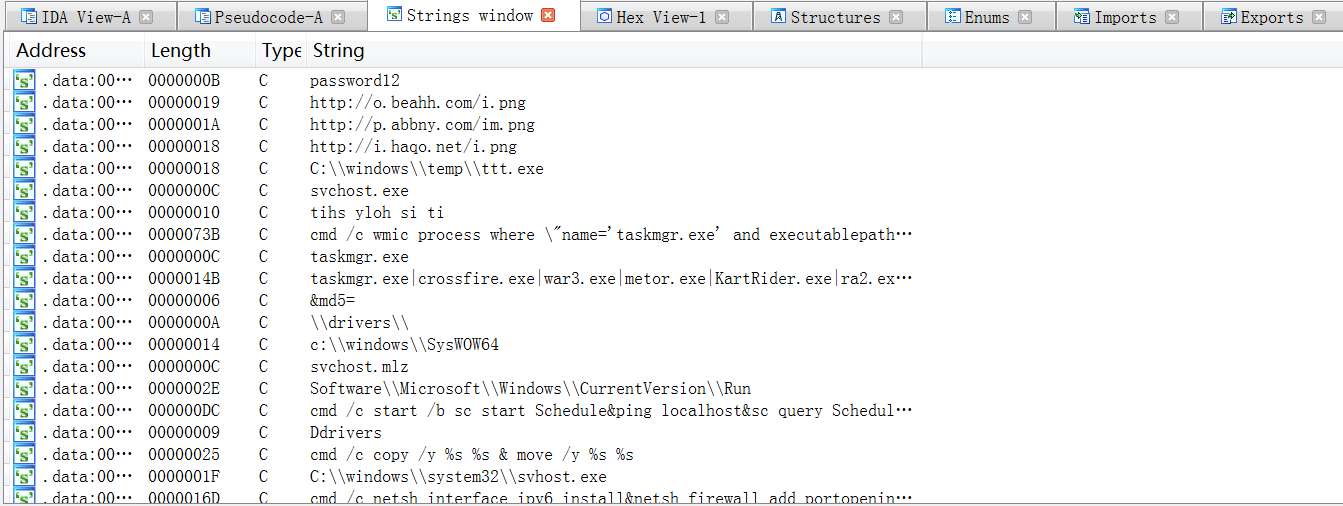Switch to the Imports tab
Image resolution: width=1343 pixels, height=506 pixels.
click(1125, 17)
